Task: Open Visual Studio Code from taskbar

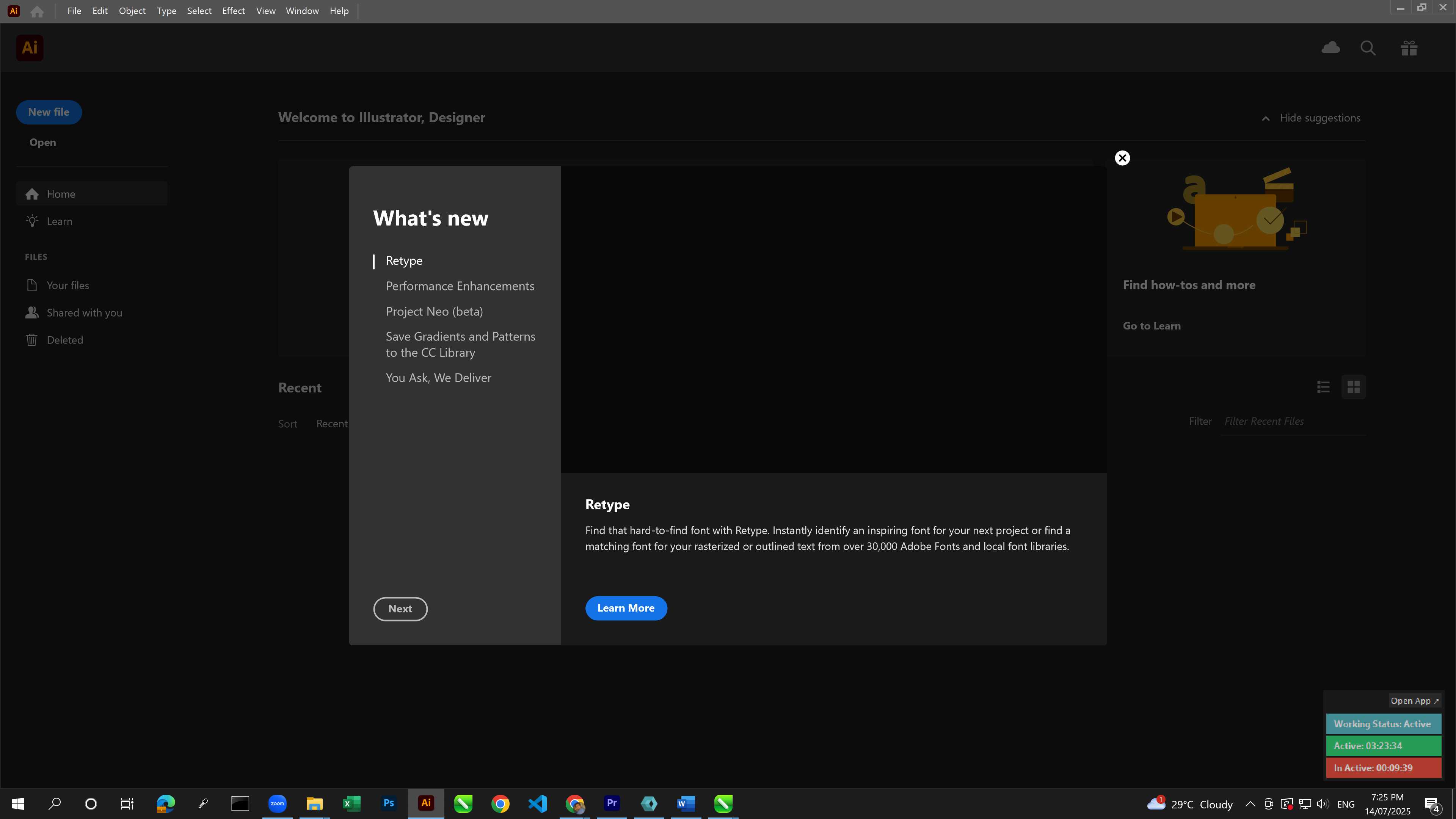Action: (x=538, y=804)
